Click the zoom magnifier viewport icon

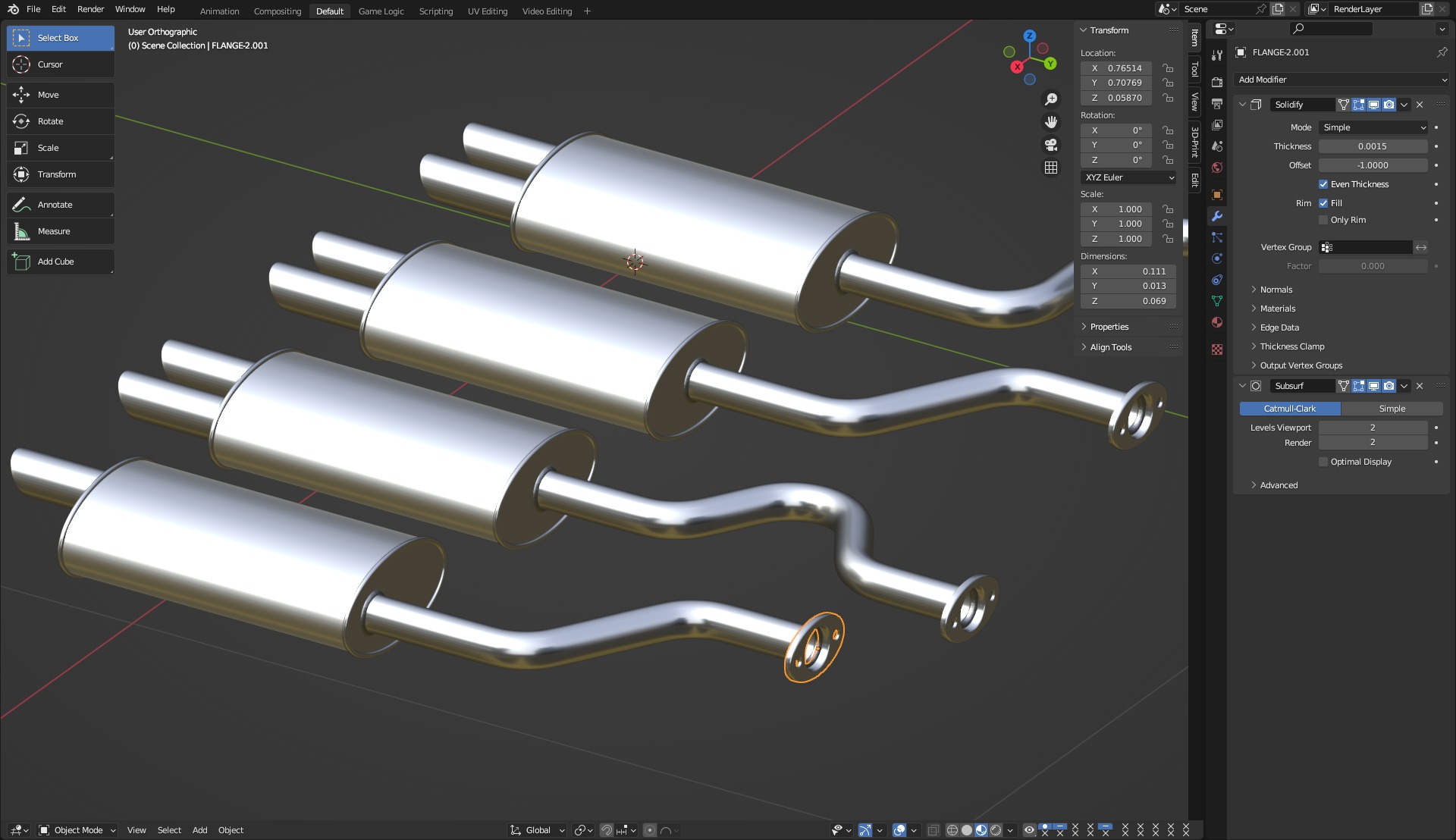click(x=1051, y=99)
